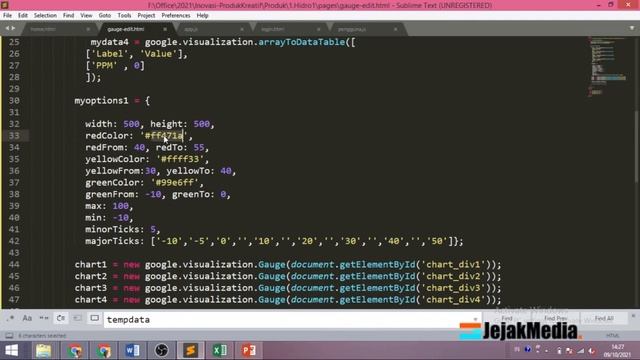Open PowerPoint from the taskbar

click(249, 351)
